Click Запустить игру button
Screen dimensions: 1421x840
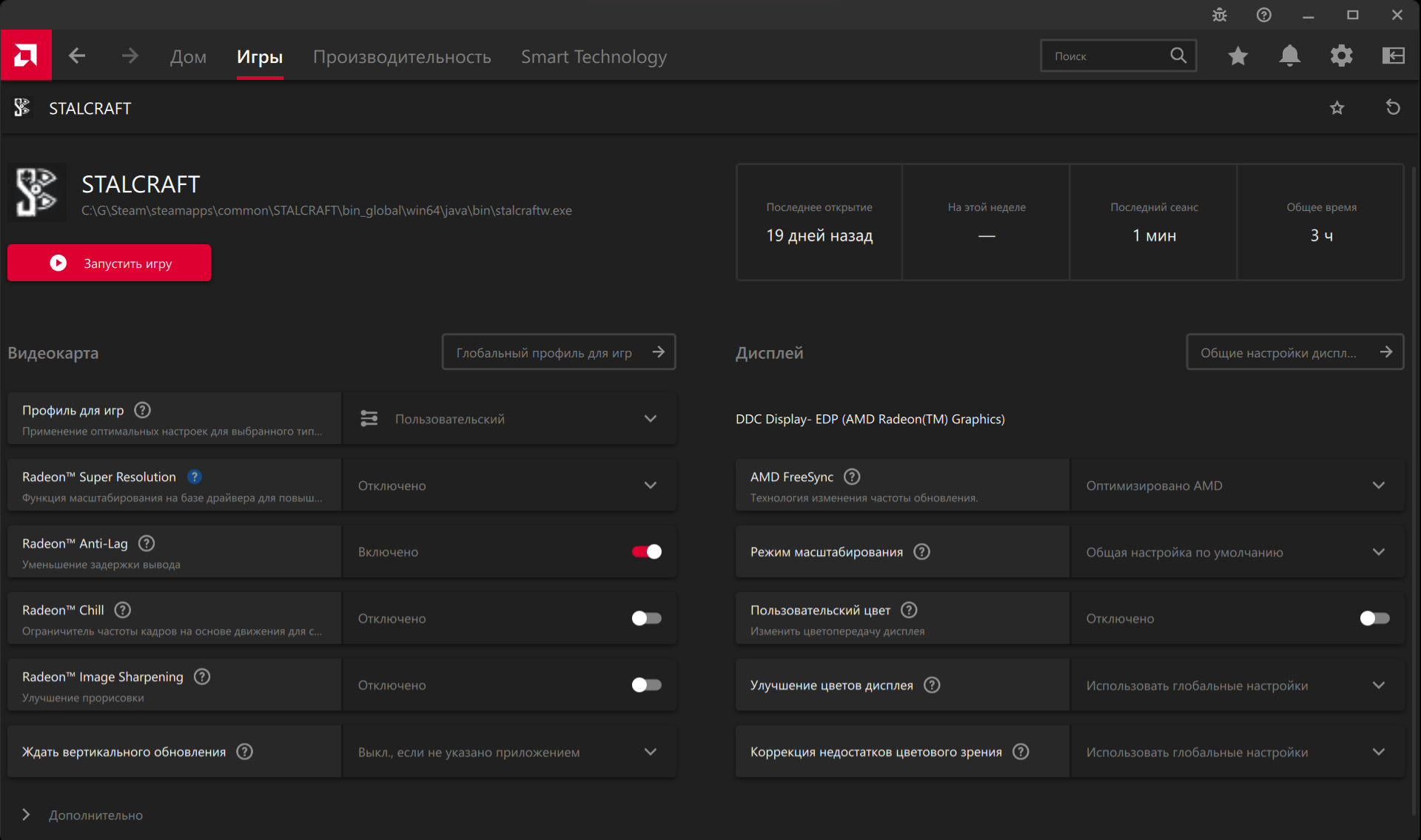coord(109,263)
